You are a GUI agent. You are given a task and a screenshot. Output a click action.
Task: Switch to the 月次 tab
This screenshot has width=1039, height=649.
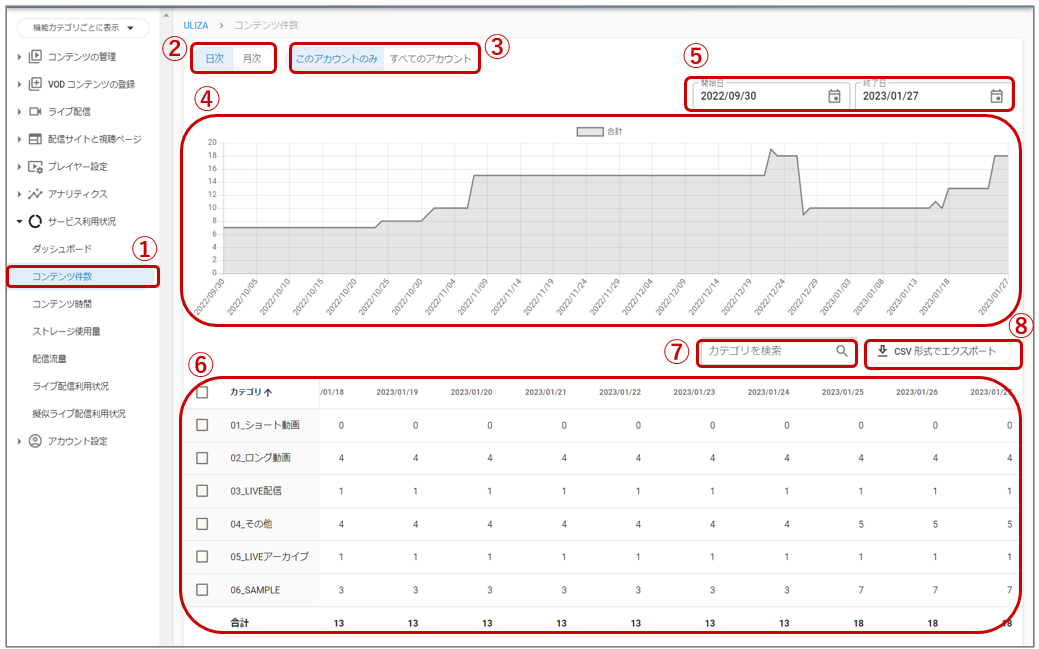coord(252,59)
